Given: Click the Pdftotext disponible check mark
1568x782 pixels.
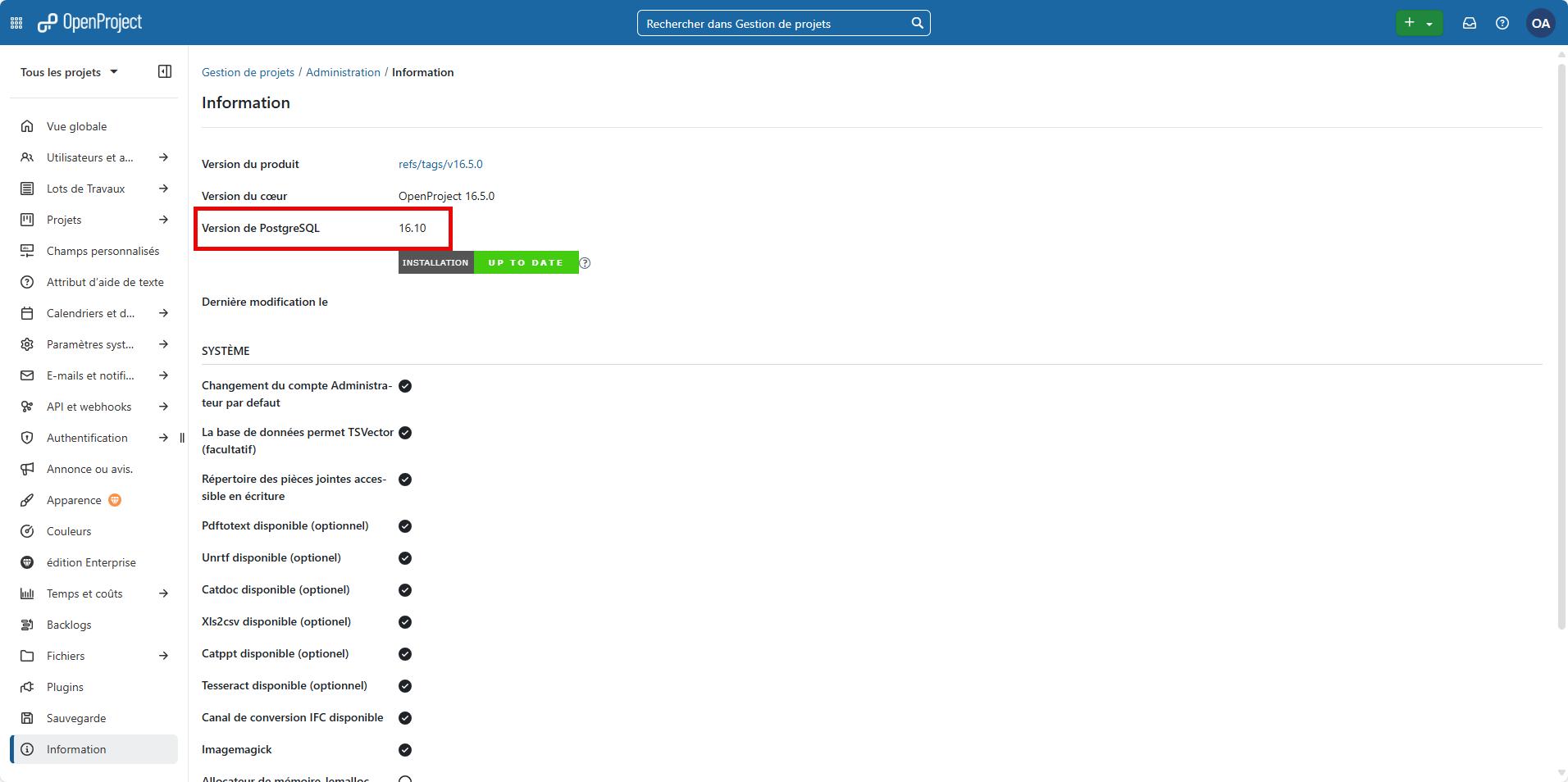Looking at the screenshot, I should [405, 526].
